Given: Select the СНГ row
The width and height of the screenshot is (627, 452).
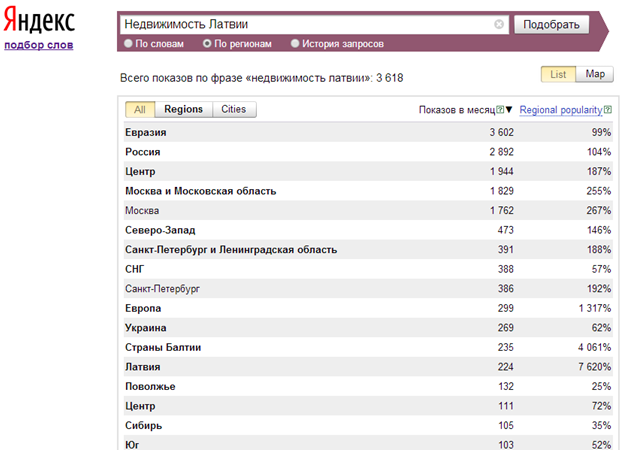Looking at the screenshot, I should (x=368, y=269).
